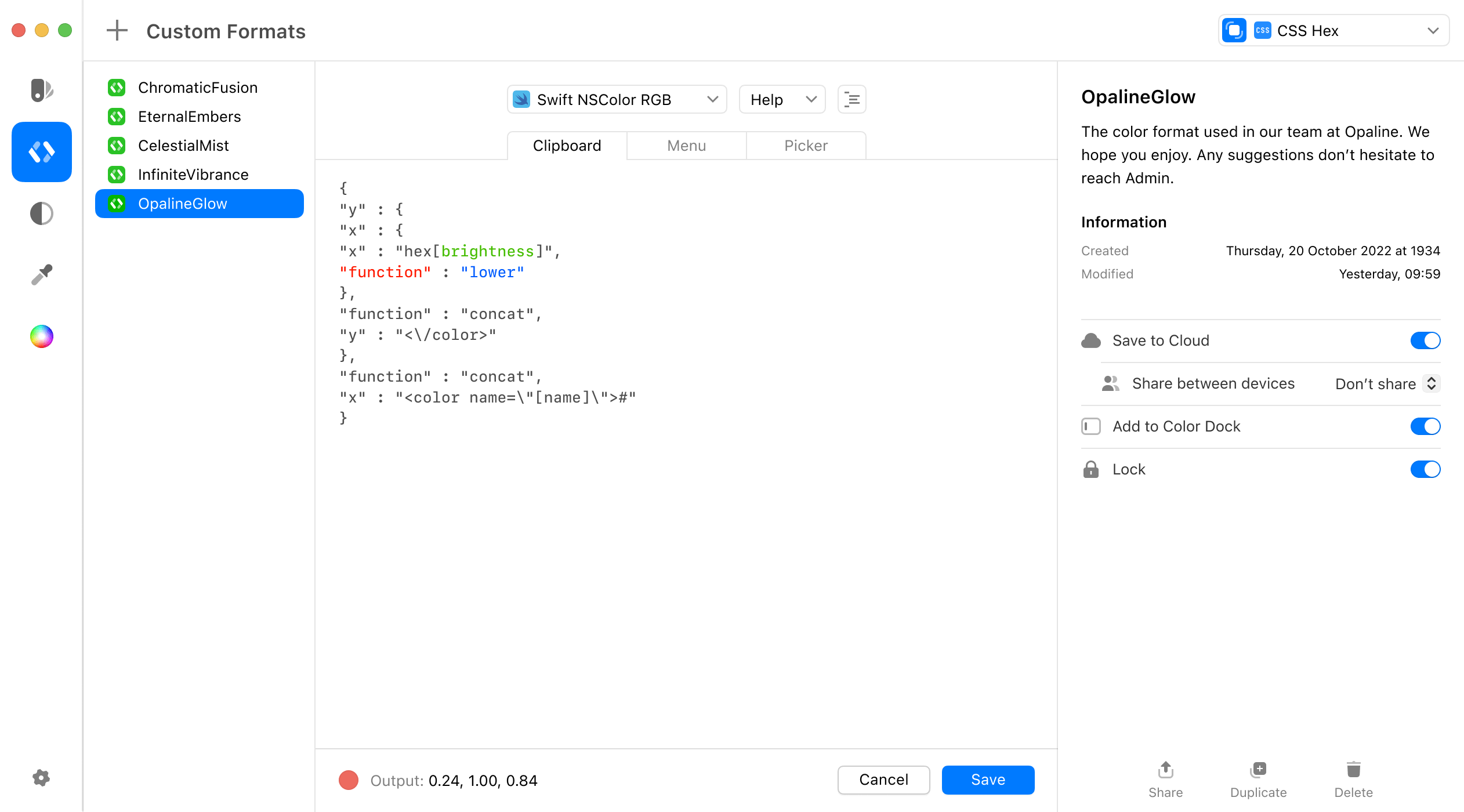Select CelestialMist in the formats list
This screenshot has height=812, width=1464.
tap(200, 146)
